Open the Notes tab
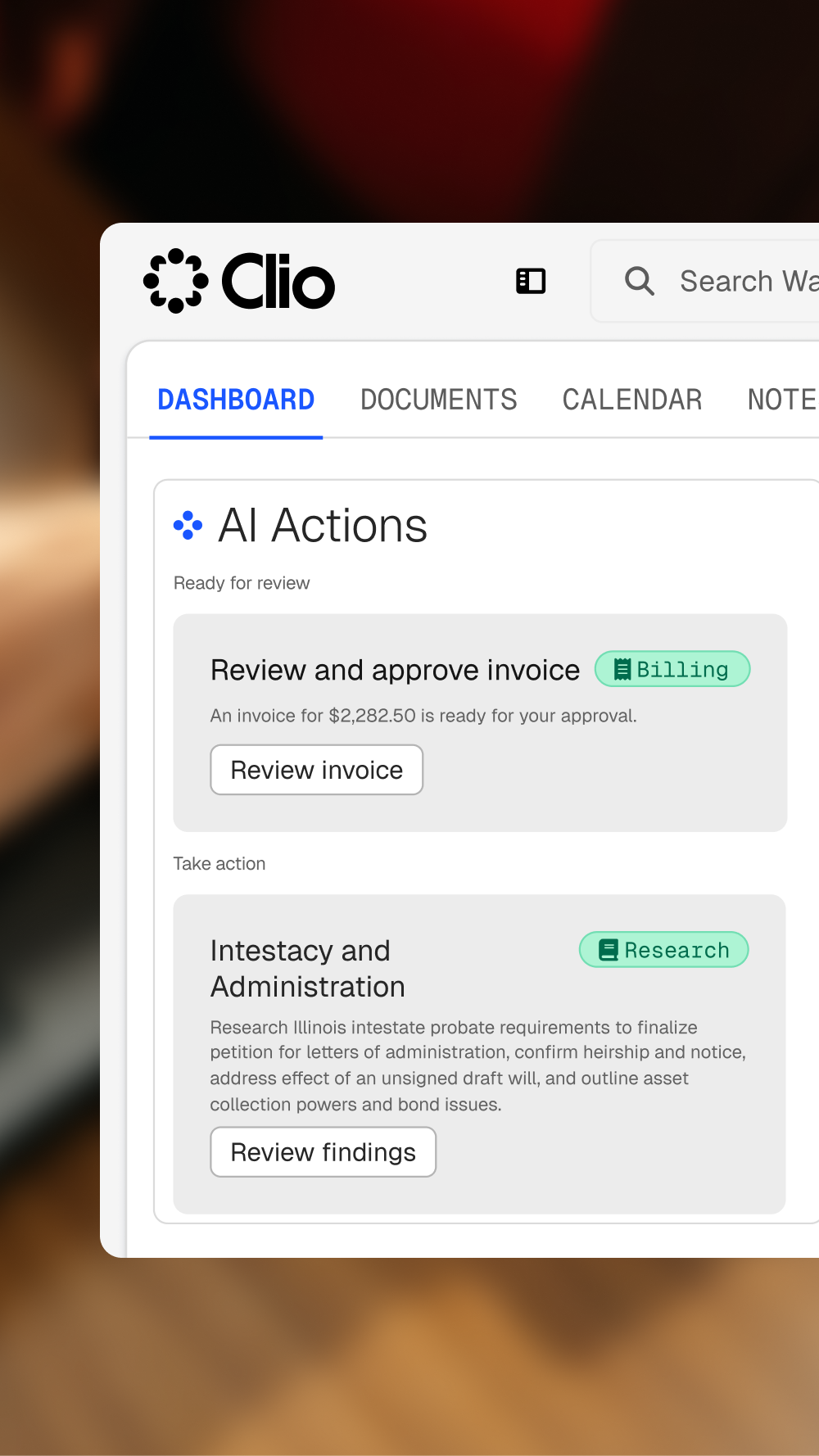Image resolution: width=819 pixels, height=1456 pixels. 783,400
